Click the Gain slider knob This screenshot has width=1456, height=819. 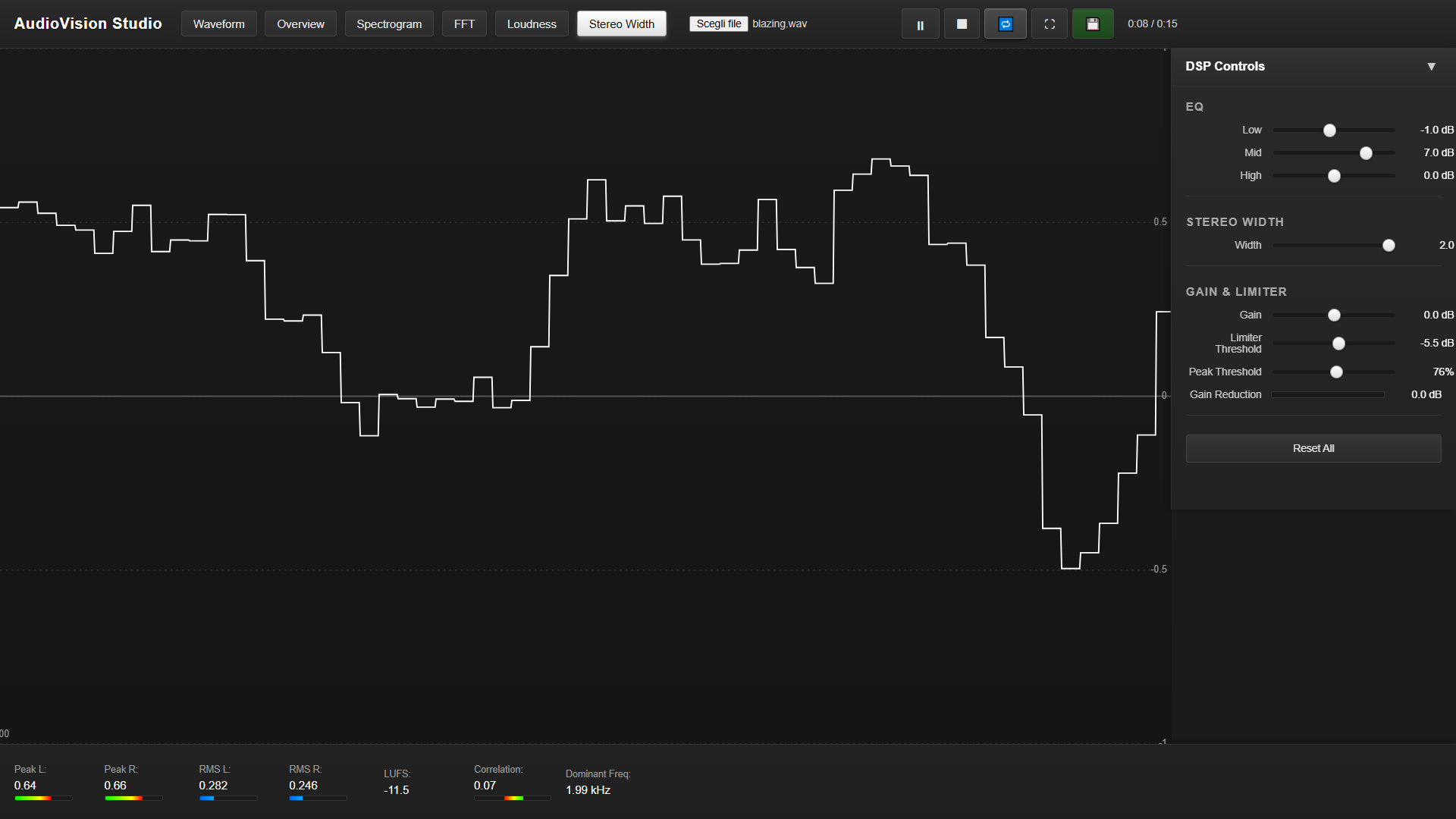(1334, 315)
